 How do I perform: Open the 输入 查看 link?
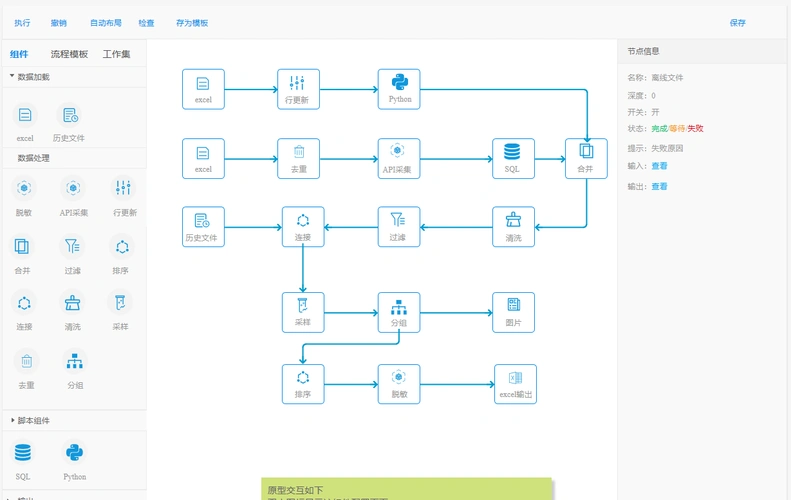pyautogui.click(x=659, y=166)
